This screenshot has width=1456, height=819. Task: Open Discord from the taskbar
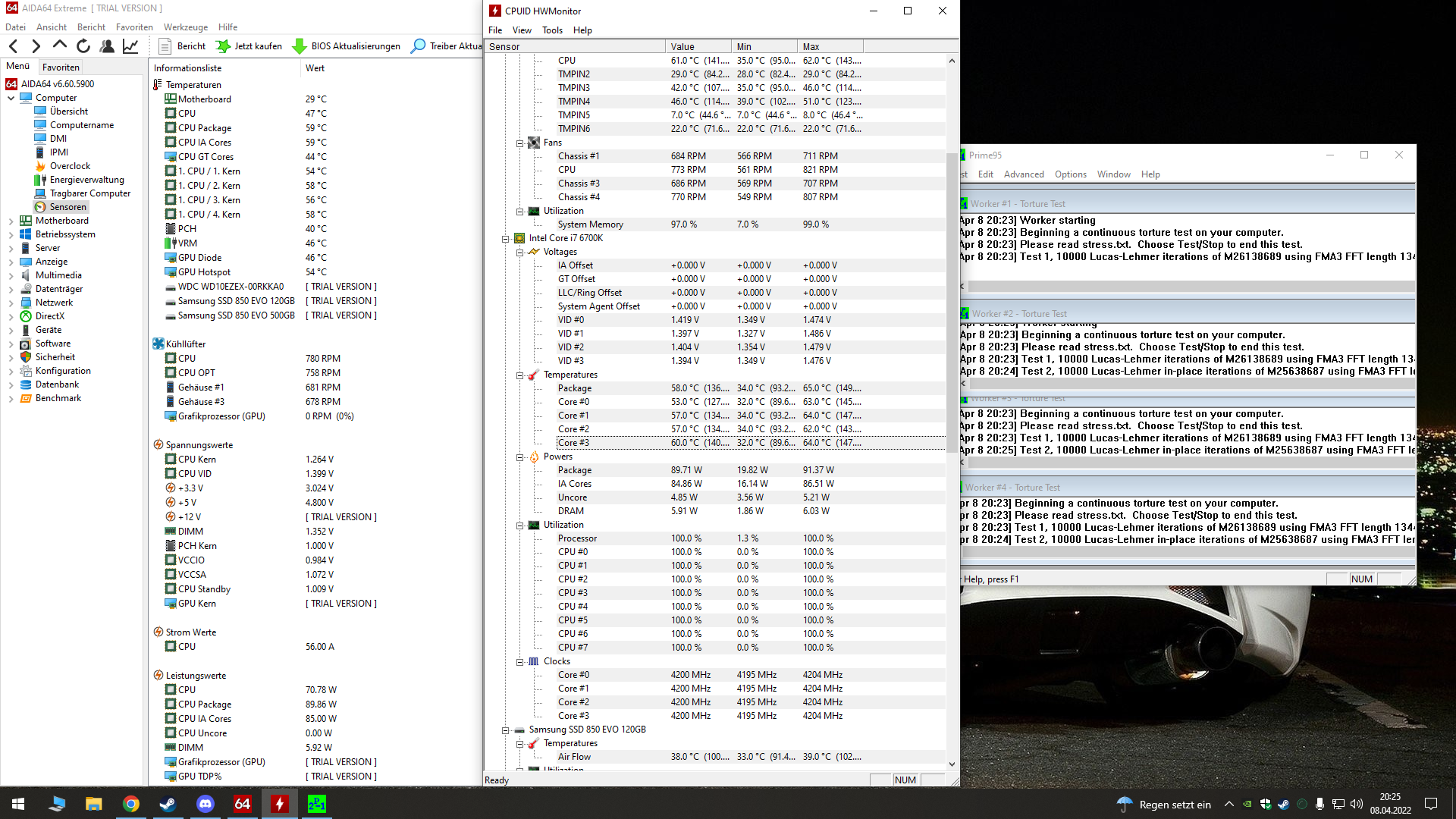pyautogui.click(x=205, y=804)
